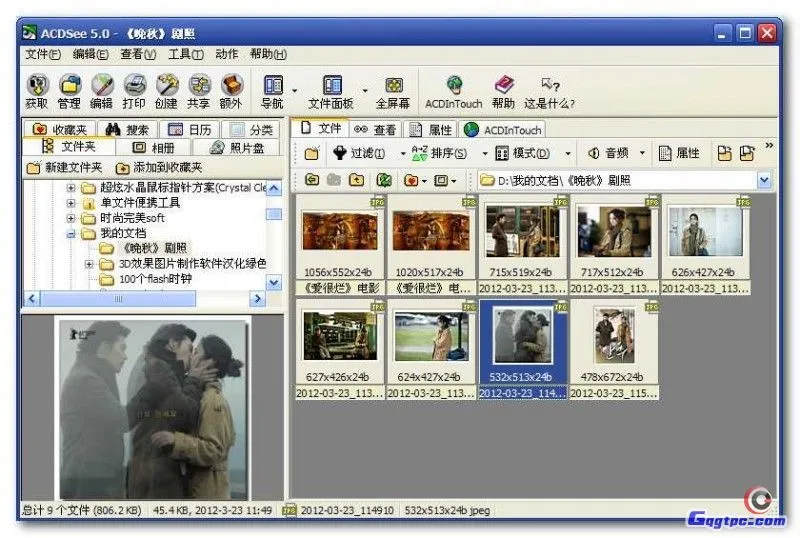Viewport: 800px width, 538px height.
Task: Switch to the 搜索 search tab
Action: click(127, 130)
